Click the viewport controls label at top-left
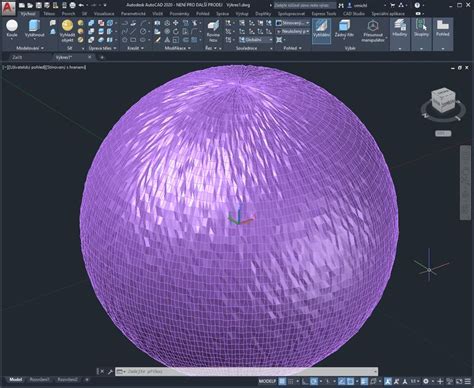Image resolution: width=474 pixels, height=388 pixels. [44, 67]
